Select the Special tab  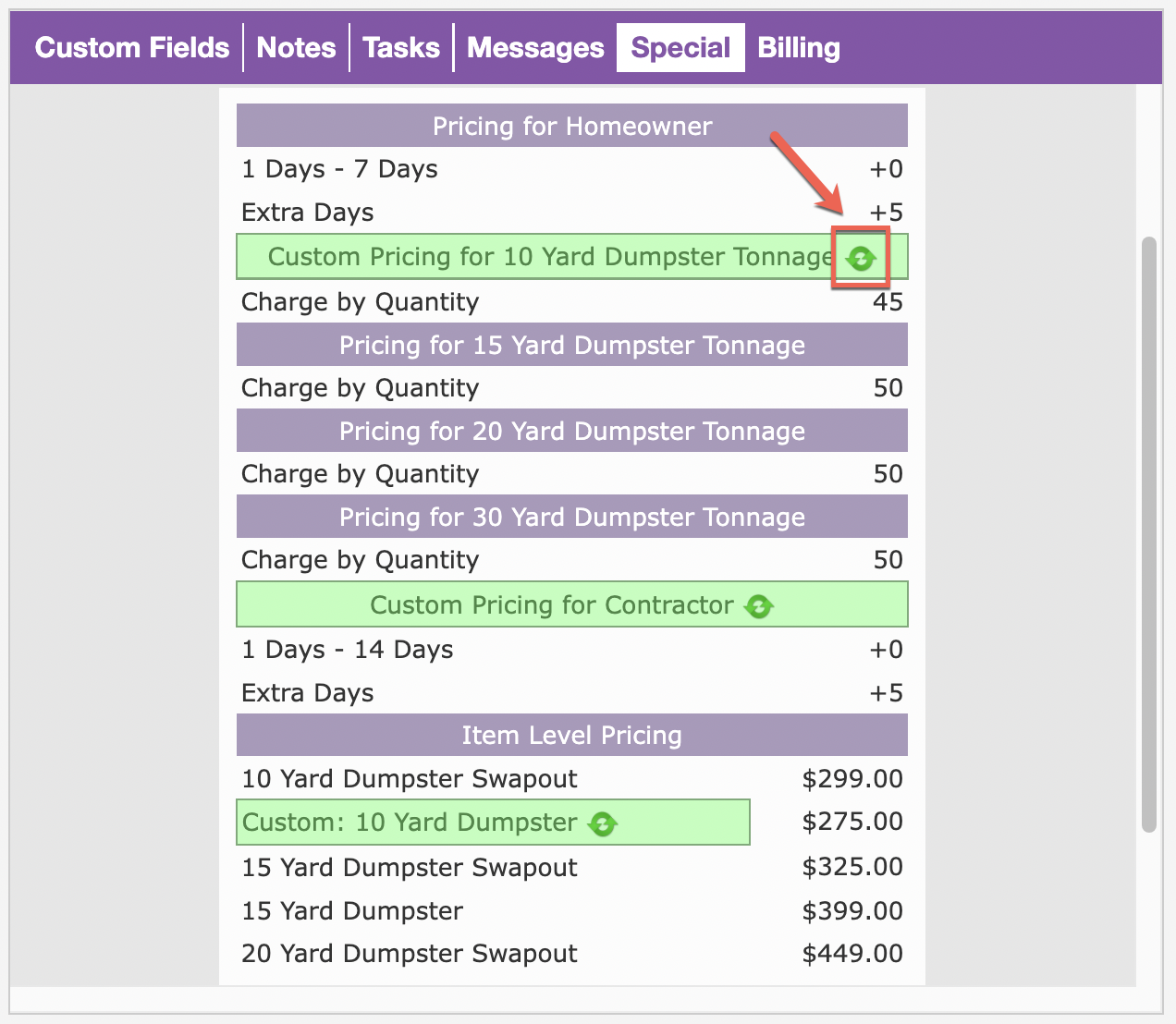point(680,48)
